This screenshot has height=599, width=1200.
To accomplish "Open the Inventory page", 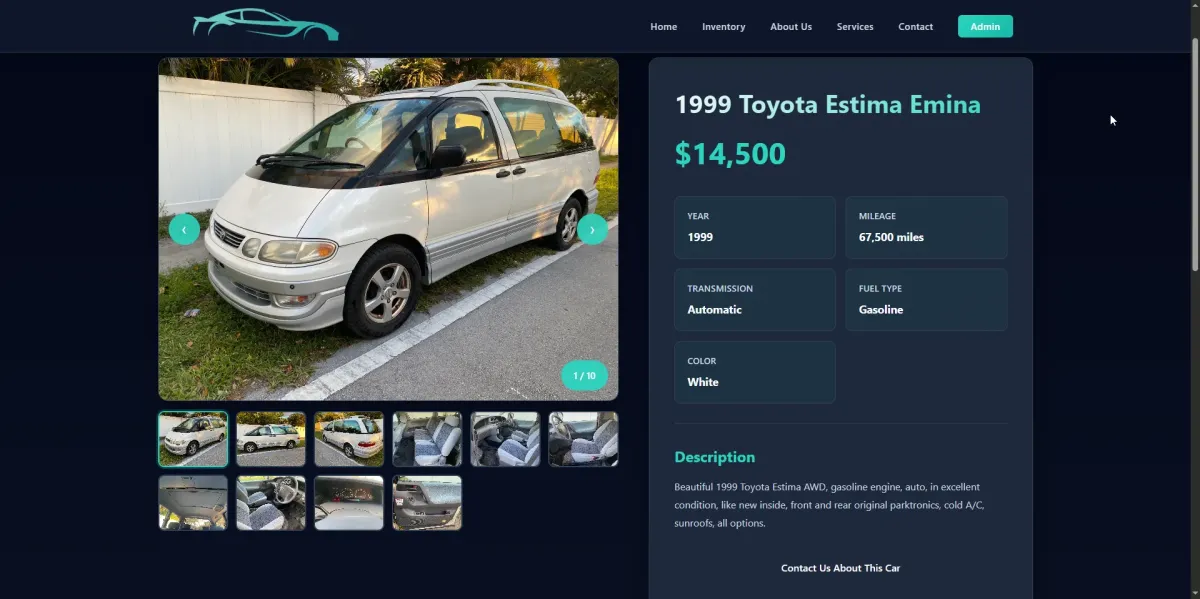I will pos(724,27).
